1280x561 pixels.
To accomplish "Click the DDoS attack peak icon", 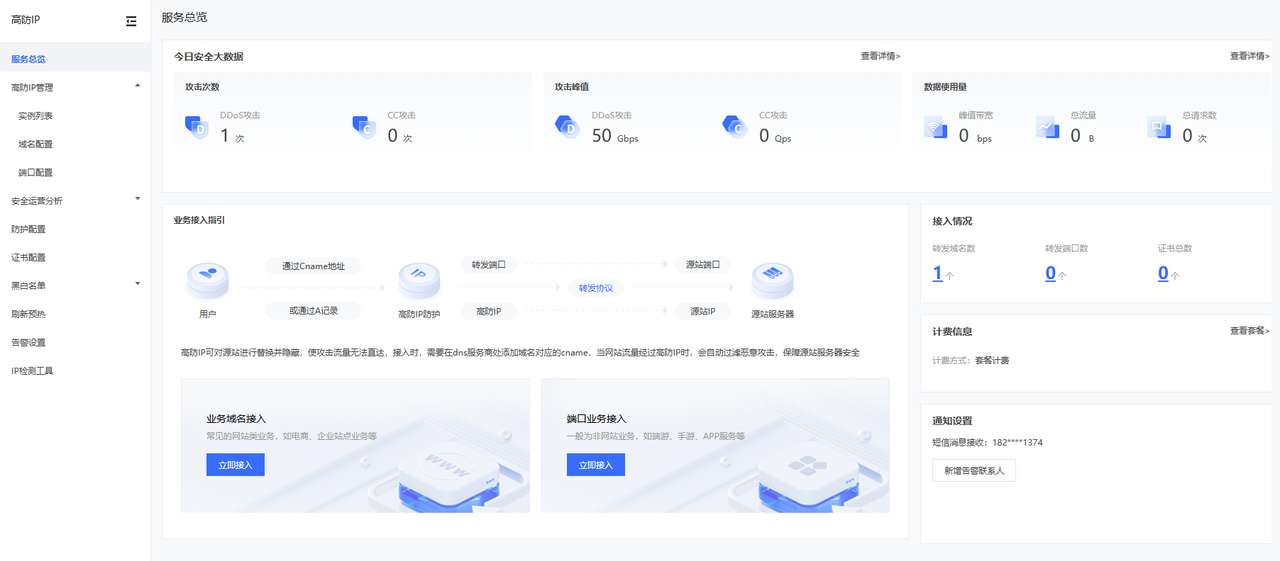I will click(x=567, y=126).
